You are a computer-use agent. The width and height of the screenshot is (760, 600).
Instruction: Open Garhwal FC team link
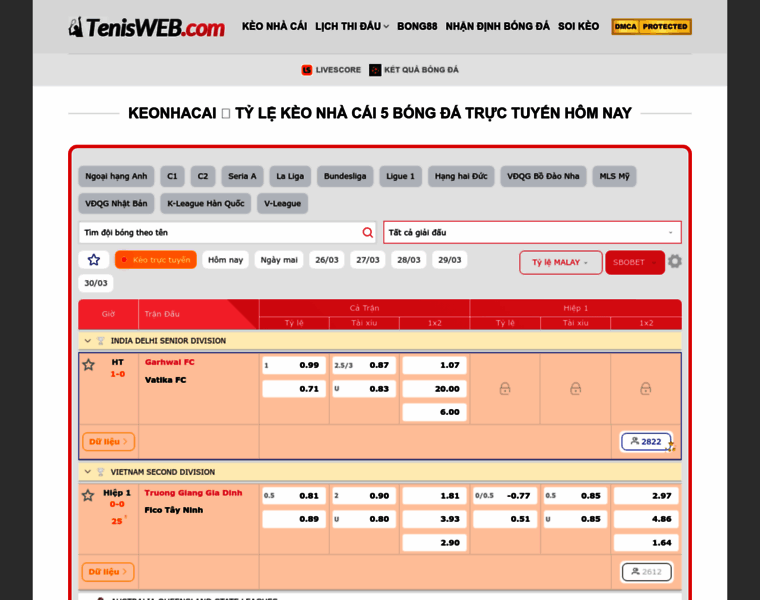(170, 362)
